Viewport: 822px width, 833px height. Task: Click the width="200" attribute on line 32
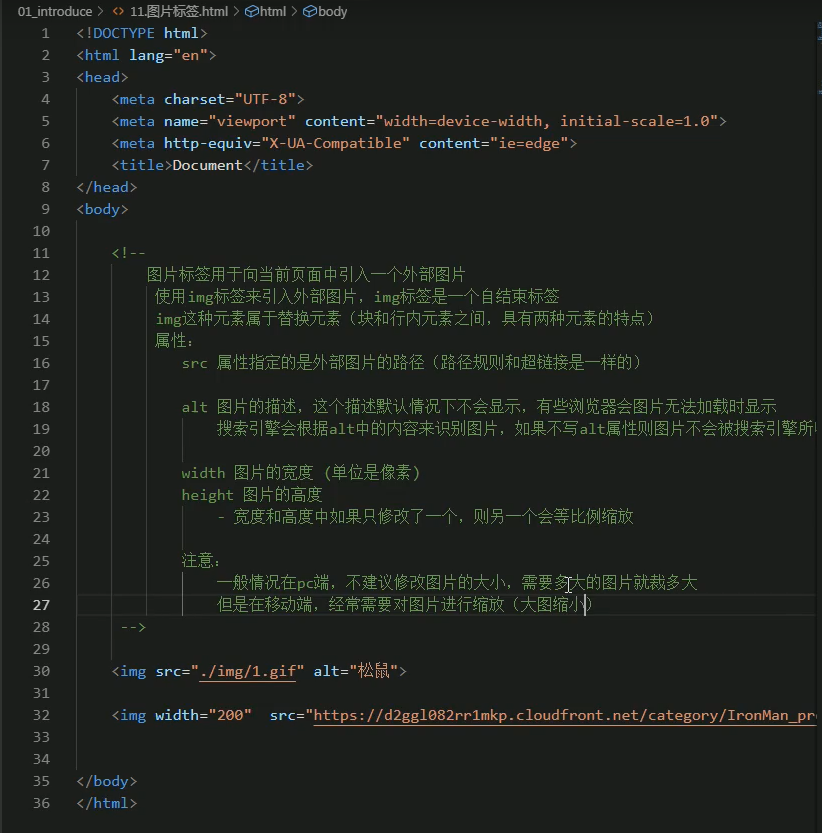203,715
